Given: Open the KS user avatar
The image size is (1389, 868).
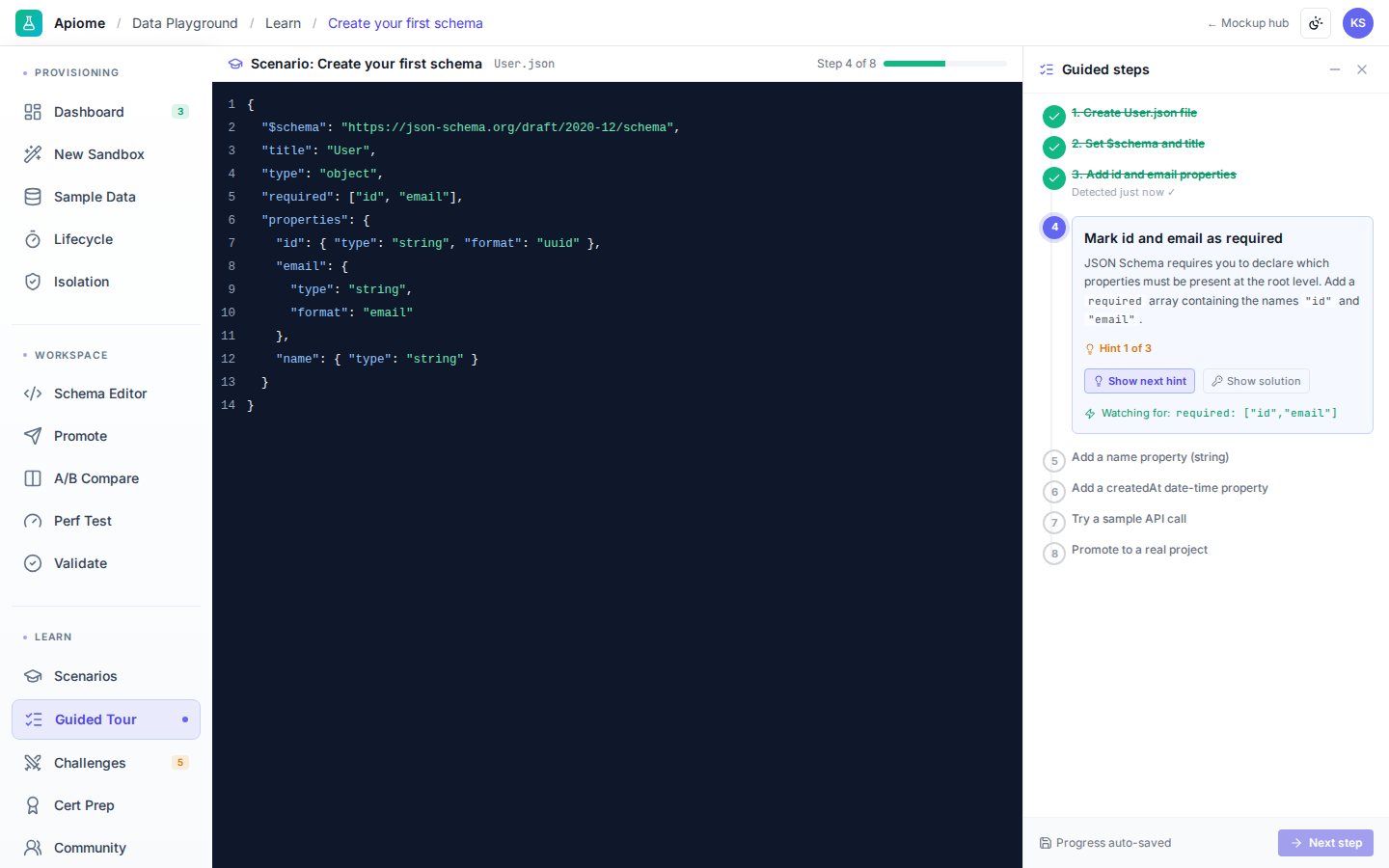Looking at the screenshot, I should coord(1358,23).
